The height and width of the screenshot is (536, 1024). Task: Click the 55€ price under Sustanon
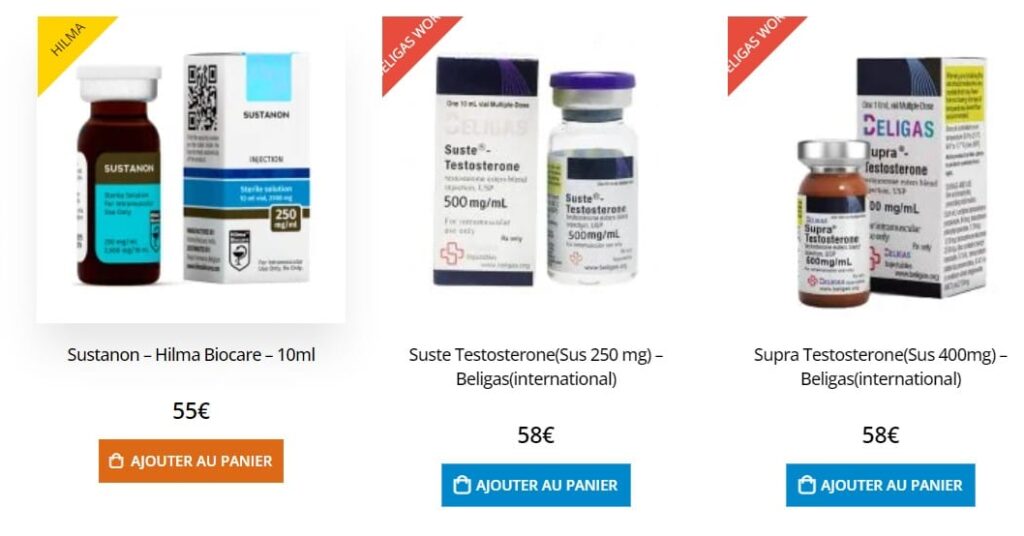click(191, 411)
